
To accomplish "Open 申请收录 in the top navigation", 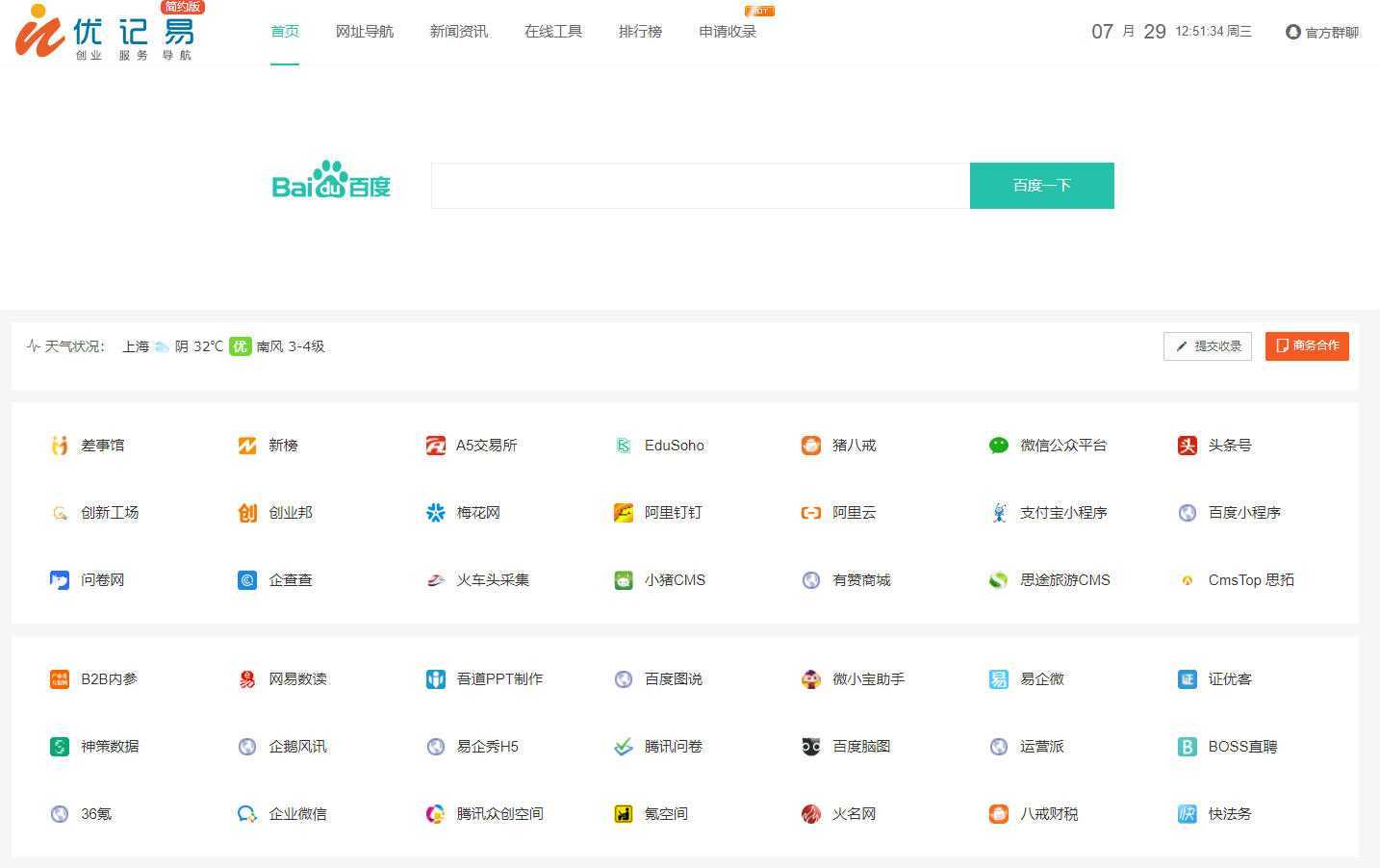I will [x=728, y=32].
